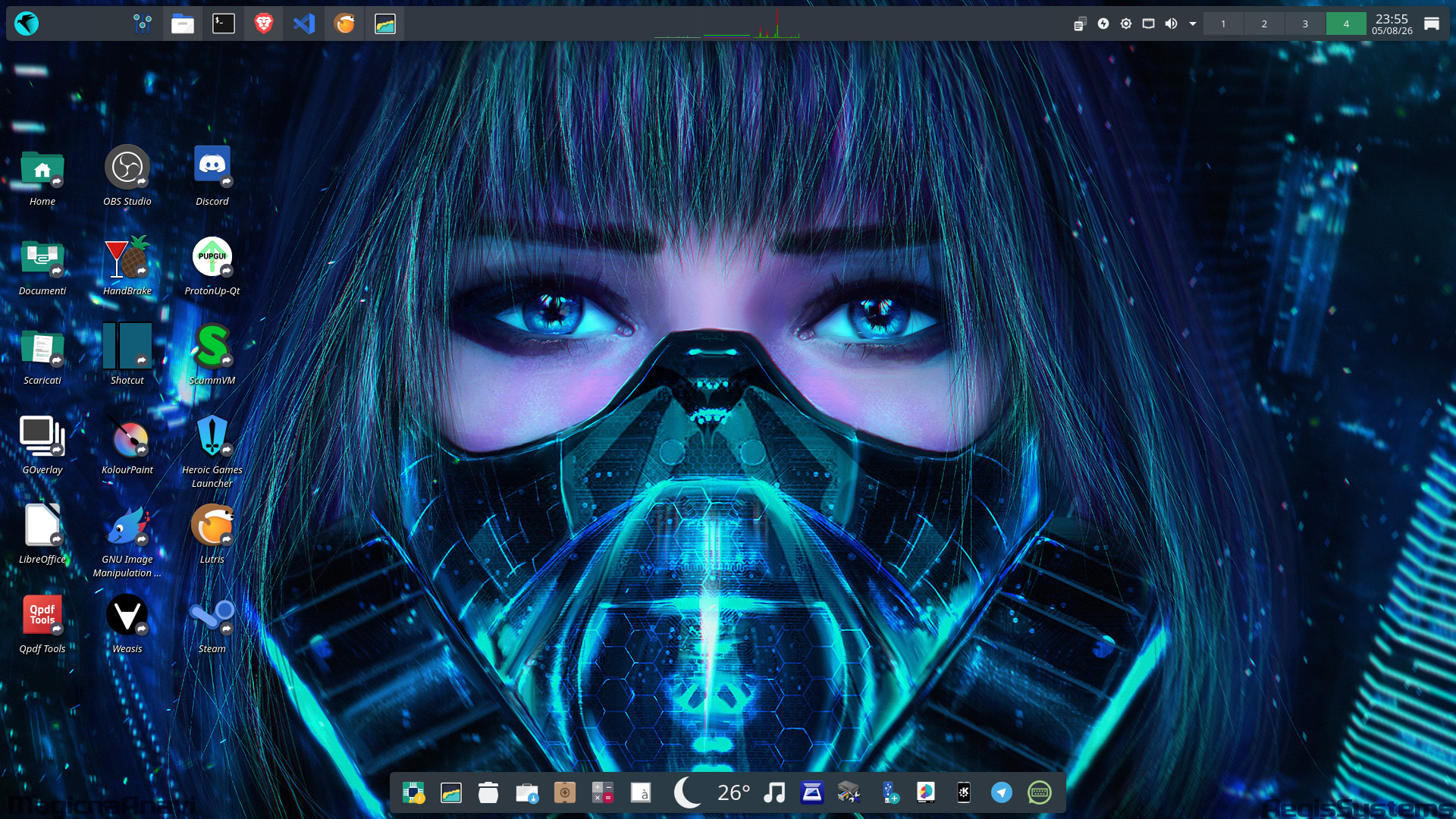Select the Heroic Games Launcher shortcut
The image size is (1456, 819).
click(x=212, y=451)
